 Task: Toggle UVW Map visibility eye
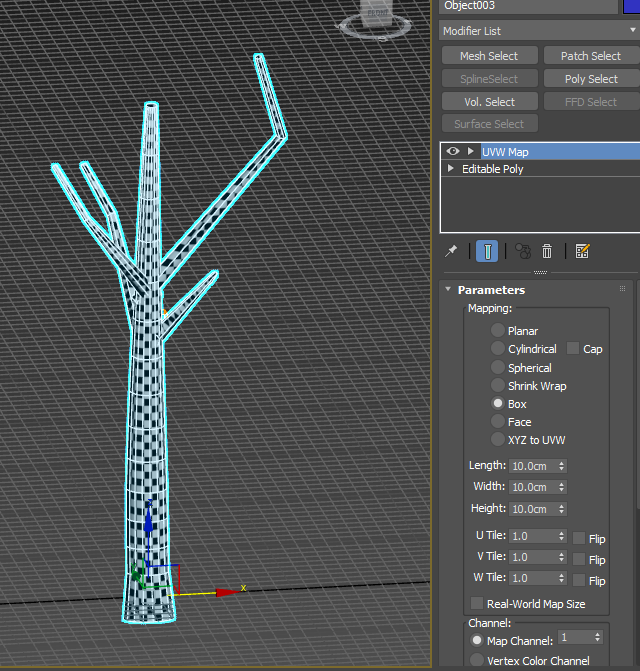pyautogui.click(x=453, y=151)
